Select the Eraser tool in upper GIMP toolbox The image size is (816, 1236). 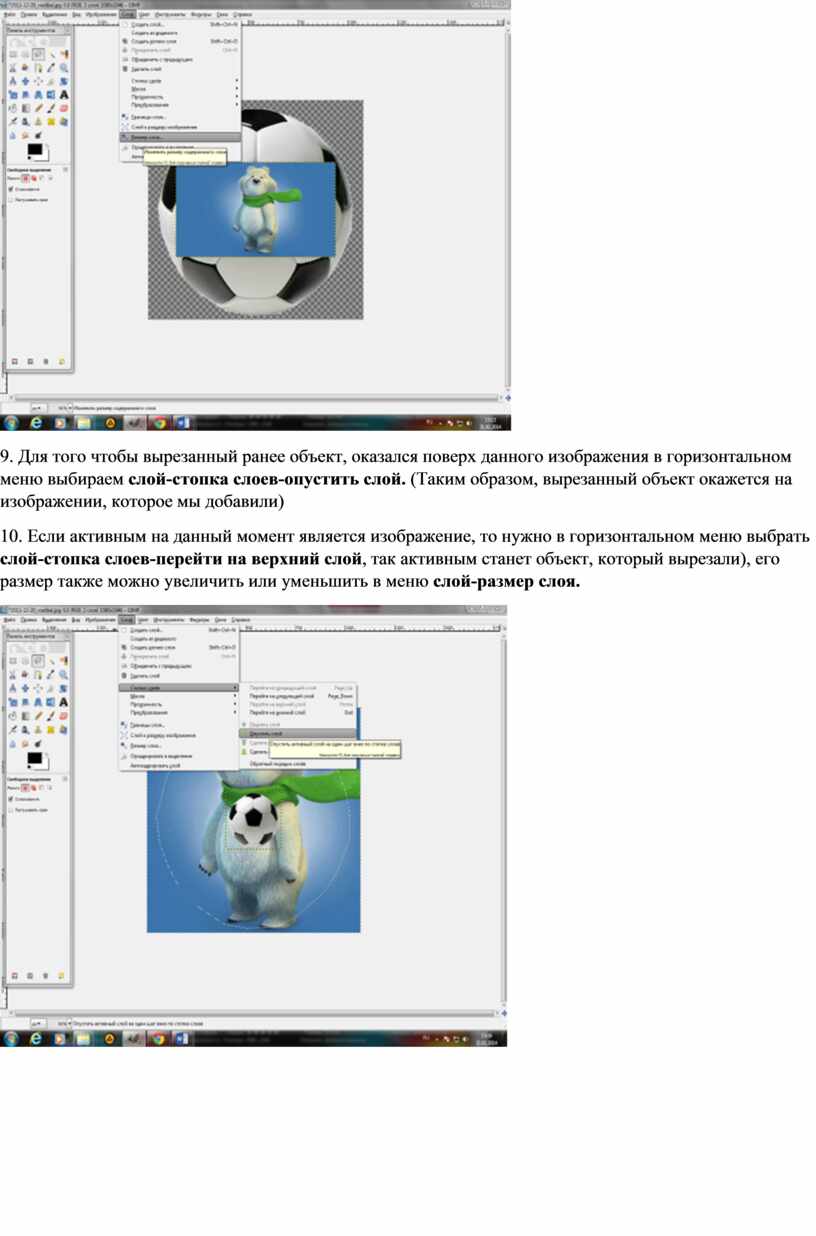64,108
